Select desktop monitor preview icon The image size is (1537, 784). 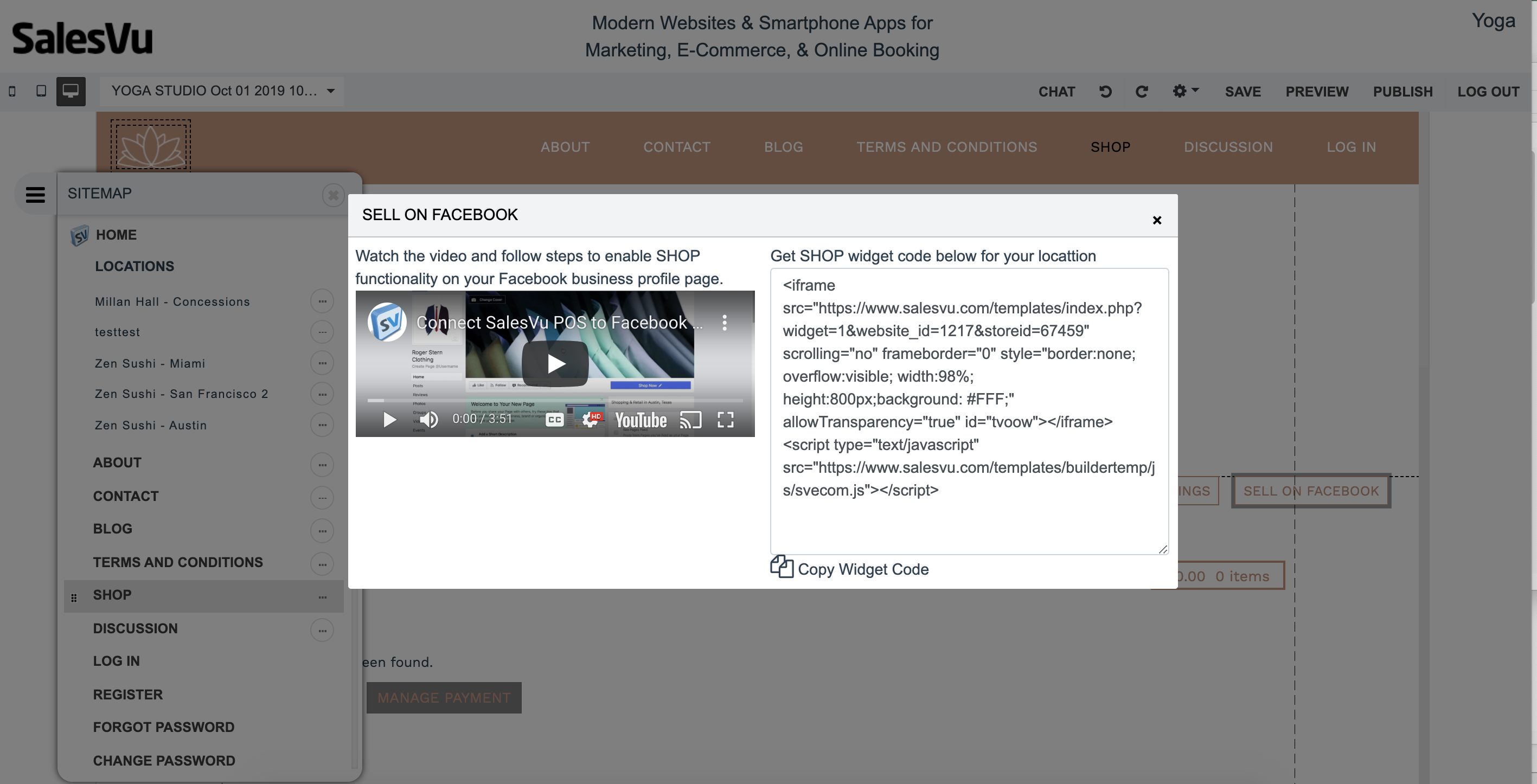pyautogui.click(x=71, y=91)
